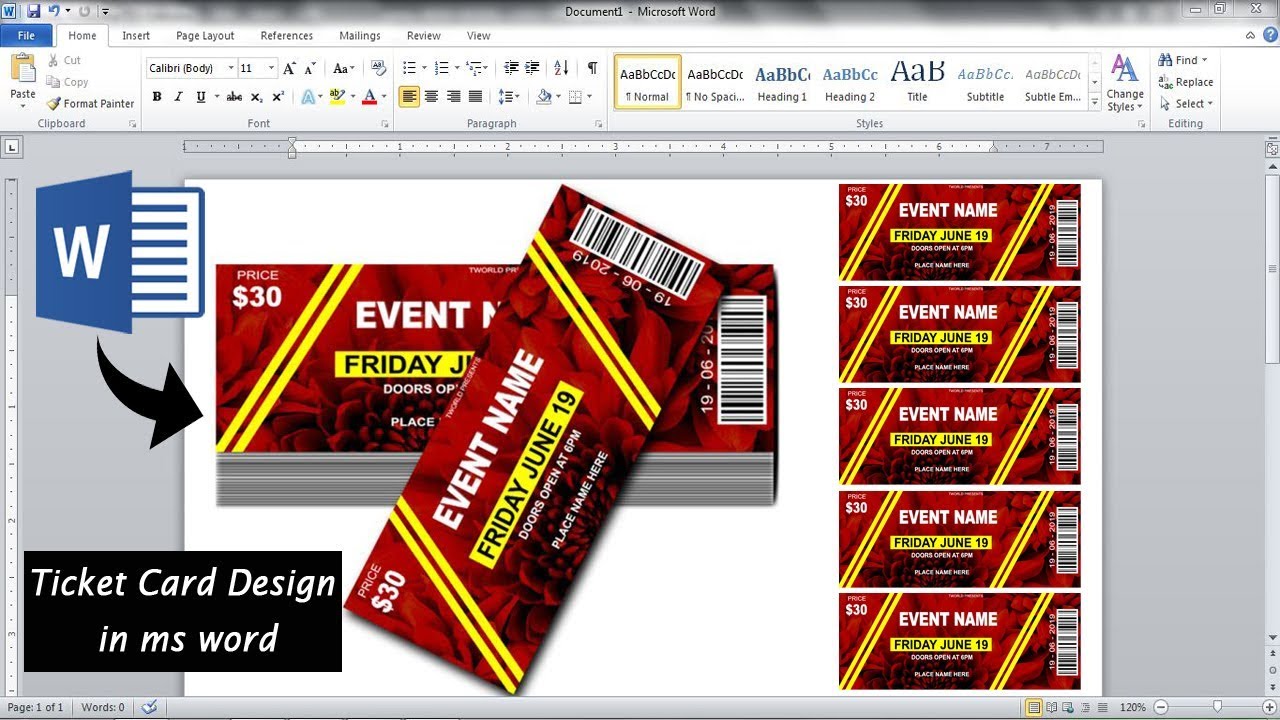Open Word Help question mark icon
This screenshot has width=1280, height=720.
click(x=1269, y=35)
